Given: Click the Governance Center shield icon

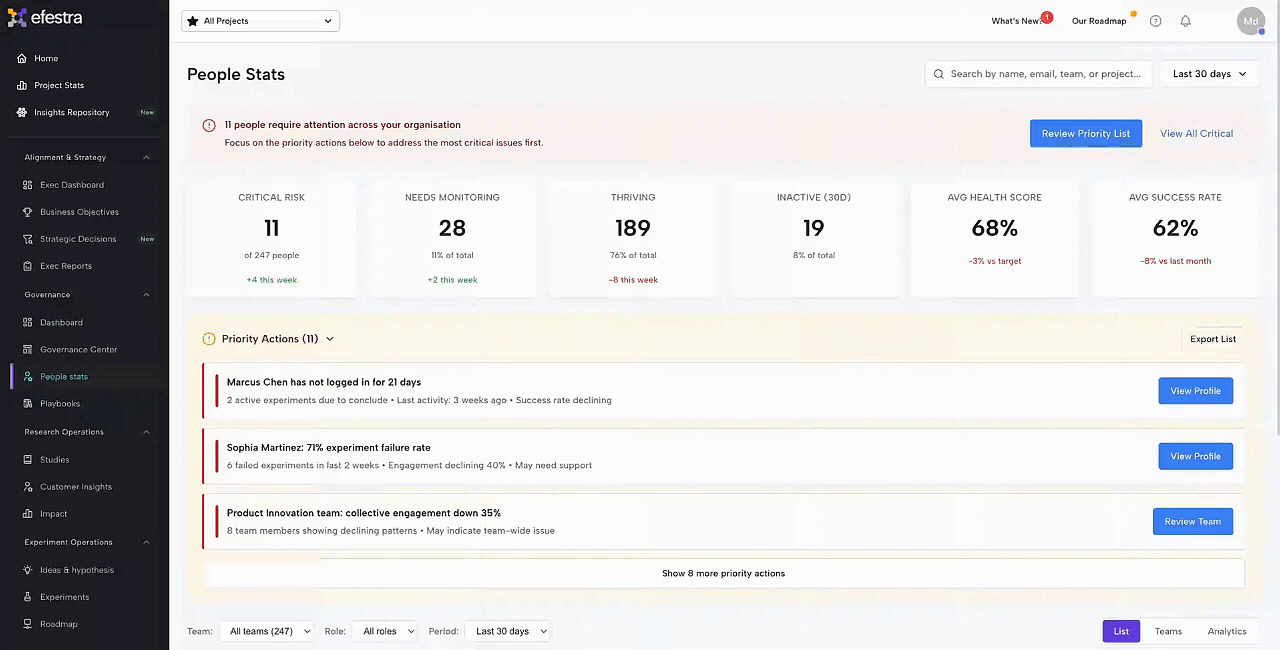Looking at the screenshot, I should pos(28,350).
